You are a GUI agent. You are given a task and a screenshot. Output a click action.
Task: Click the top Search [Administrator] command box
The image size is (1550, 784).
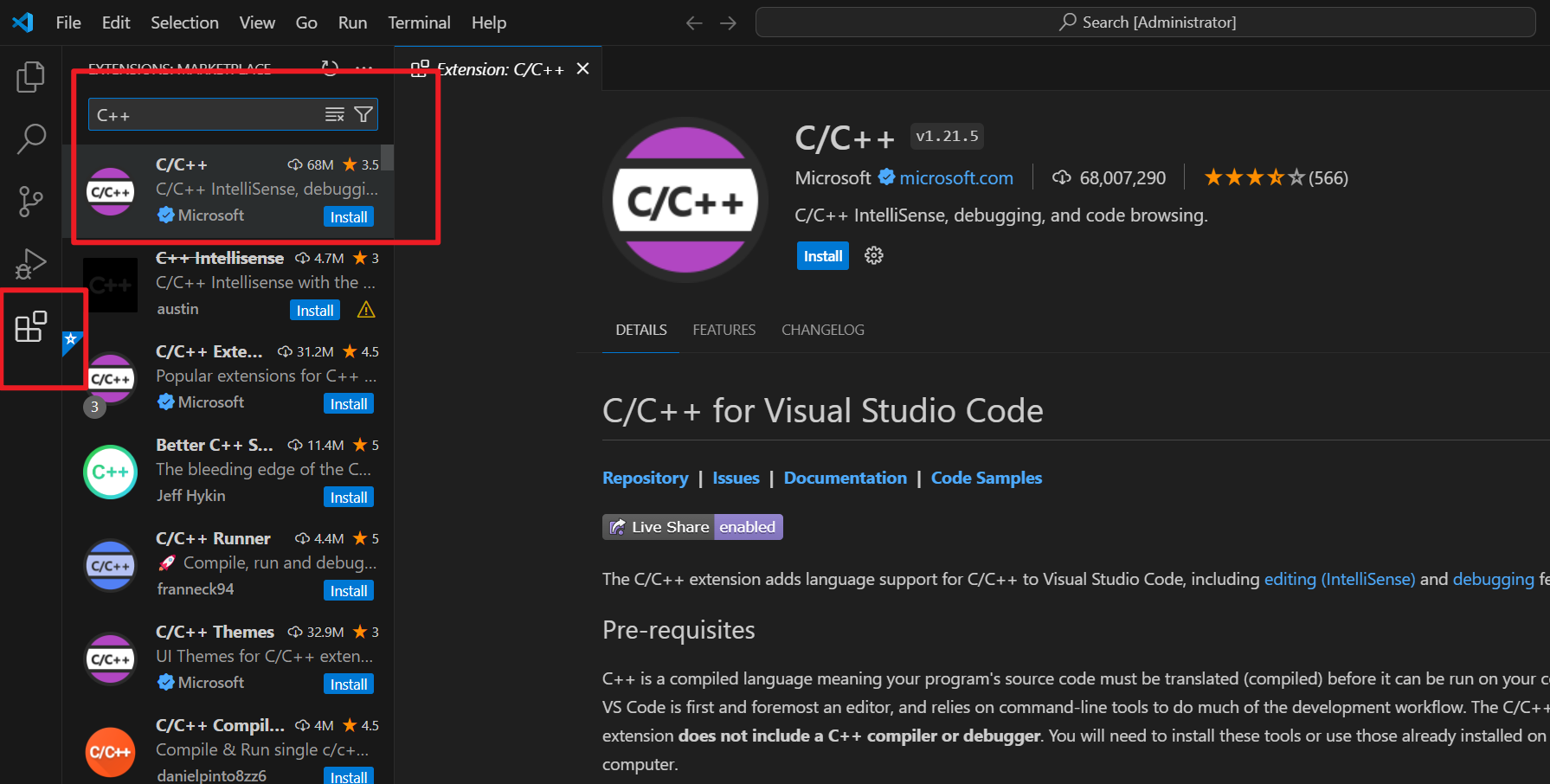(x=1145, y=22)
